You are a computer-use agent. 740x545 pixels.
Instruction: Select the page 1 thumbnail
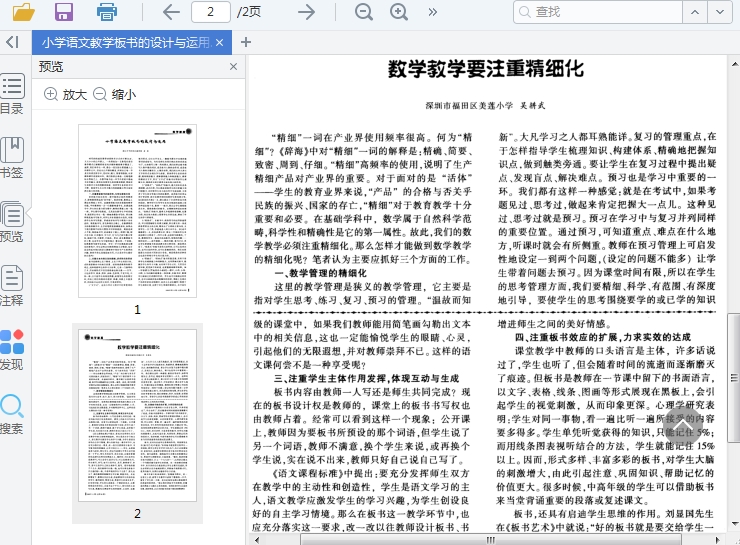click(x=138, y=211)
